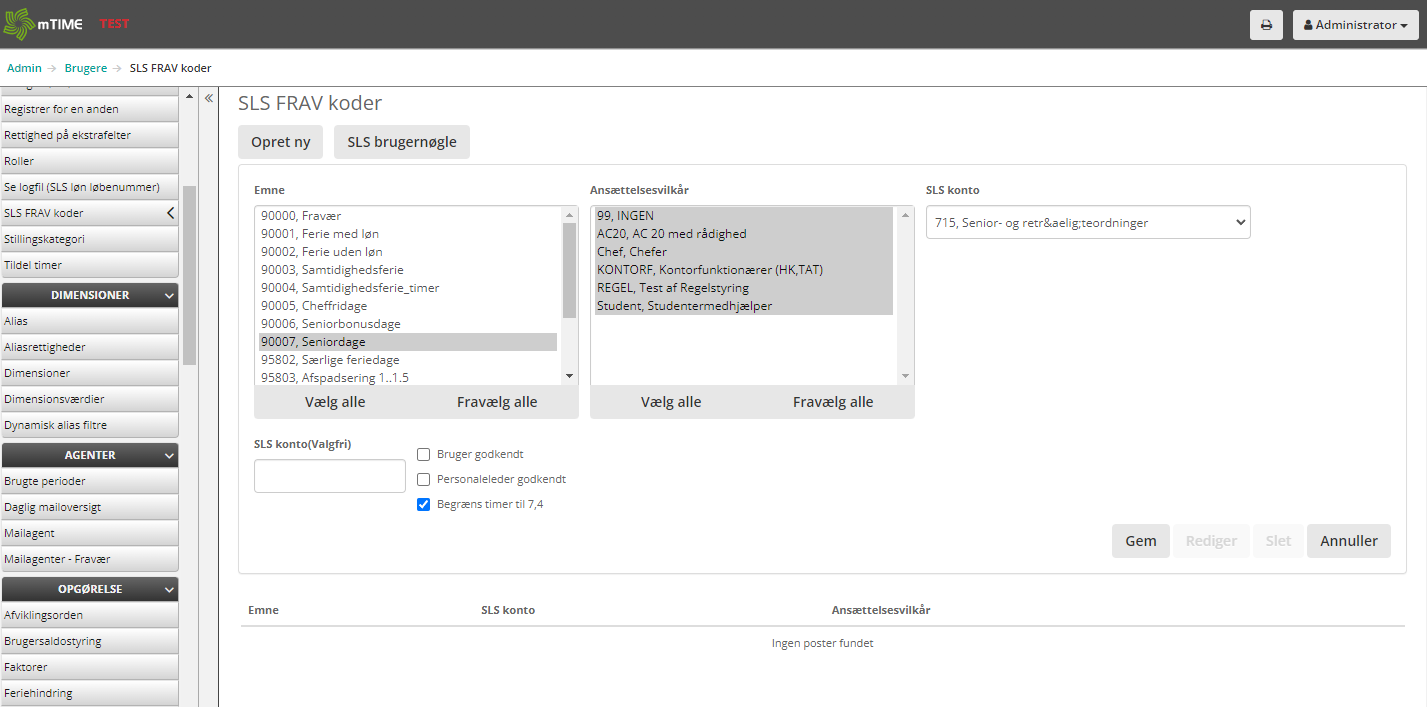Click the mTIME logo
This screenshot has width=1427, height=707.
tap(44, 24)
